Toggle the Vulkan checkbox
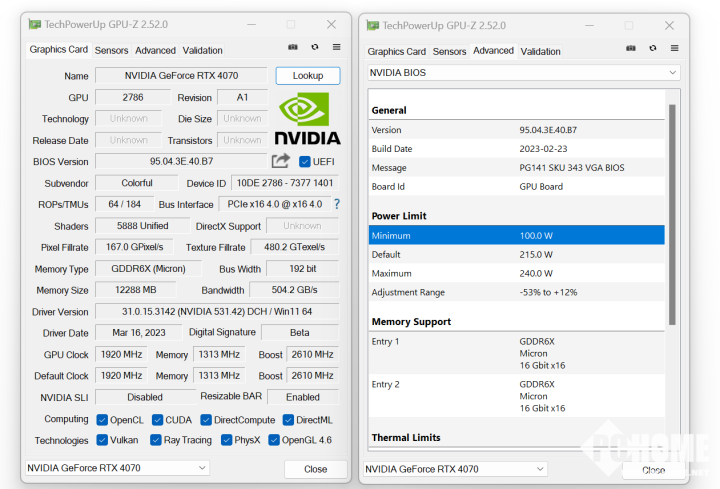 (102, 440)
